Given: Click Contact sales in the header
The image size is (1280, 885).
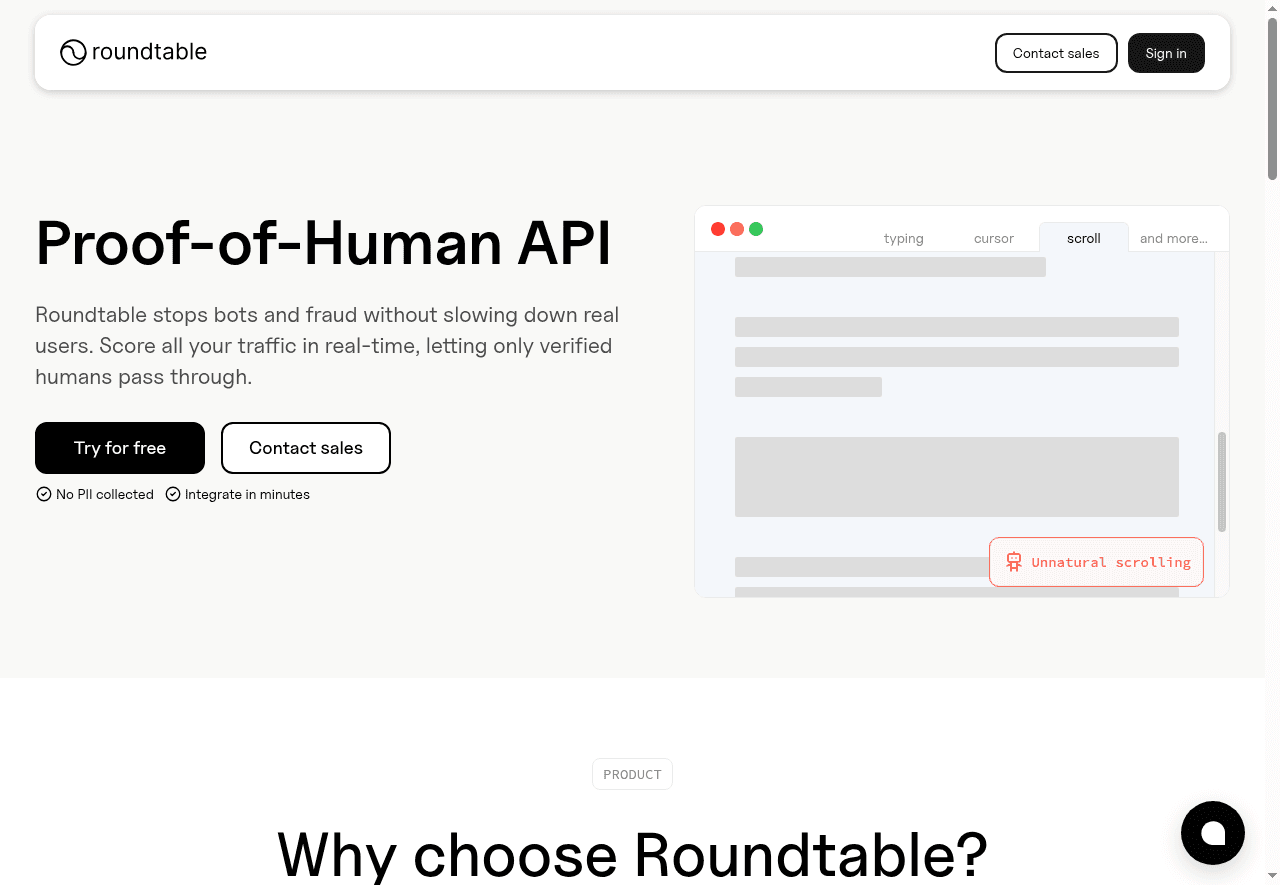Looking at the screenshot, I should 1056,53.
